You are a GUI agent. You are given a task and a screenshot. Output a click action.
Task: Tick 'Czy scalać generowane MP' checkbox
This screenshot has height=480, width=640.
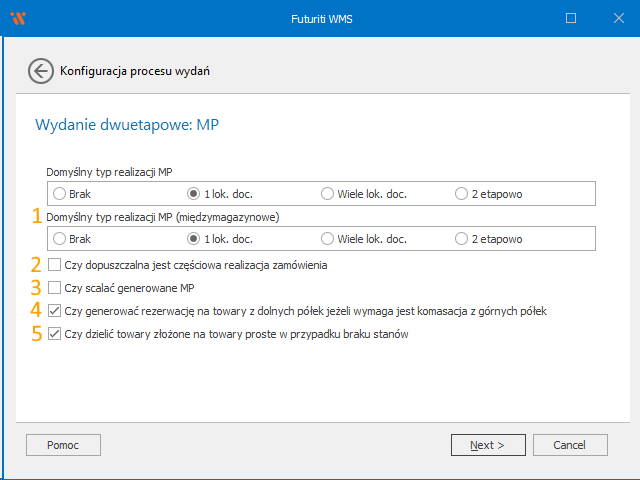point(54,288)
